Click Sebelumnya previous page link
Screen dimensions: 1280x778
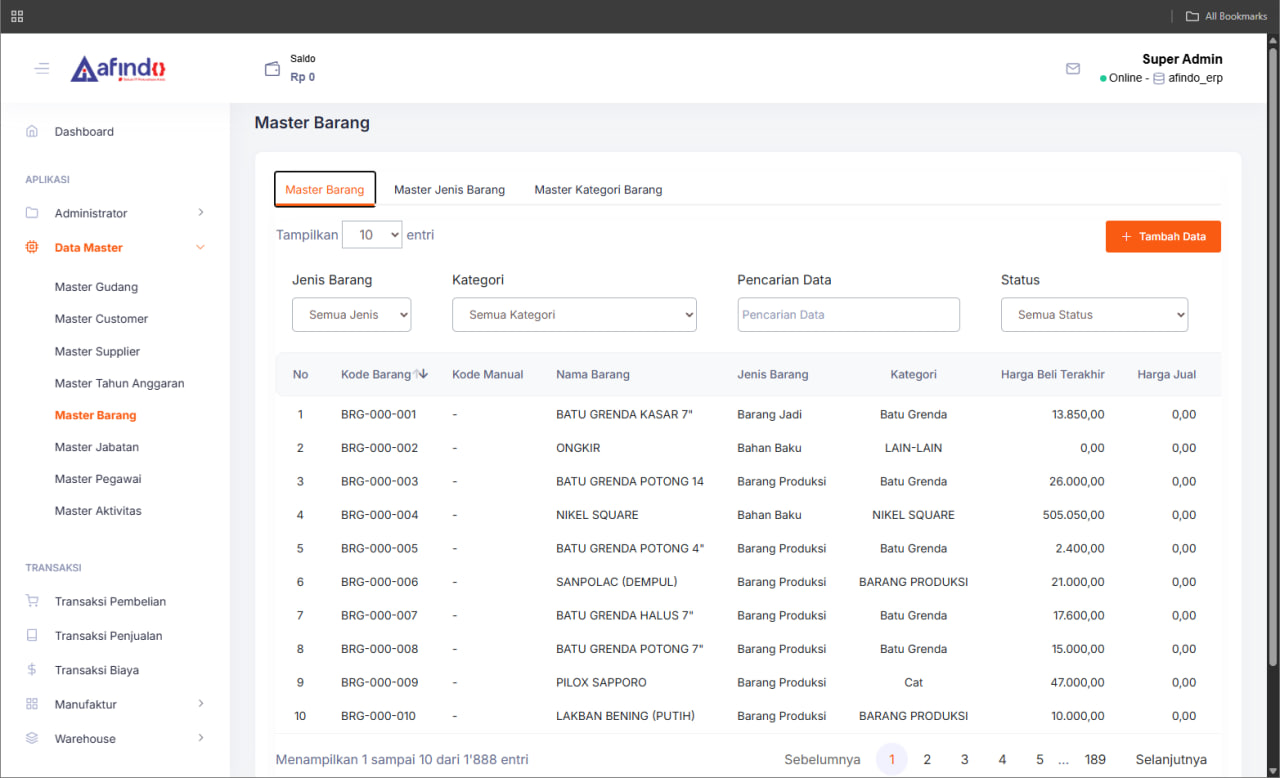tap(822, 759)
